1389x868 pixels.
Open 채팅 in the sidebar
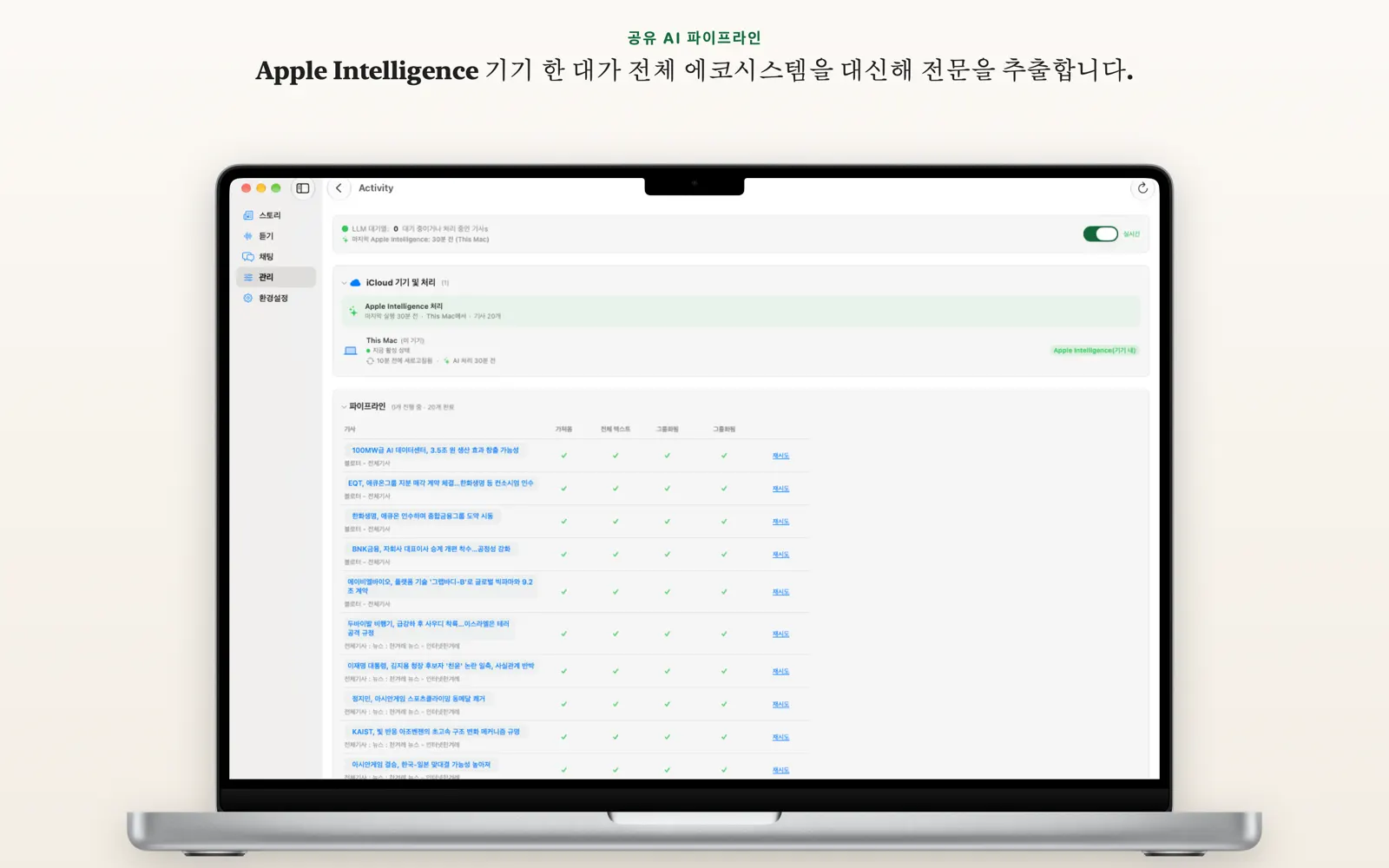coord(276,257)
